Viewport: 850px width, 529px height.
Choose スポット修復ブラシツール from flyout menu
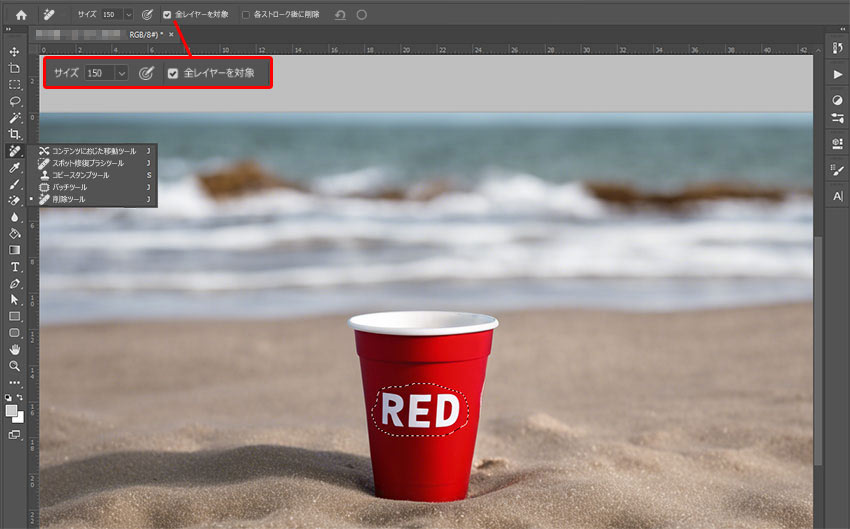pos(88,163)
